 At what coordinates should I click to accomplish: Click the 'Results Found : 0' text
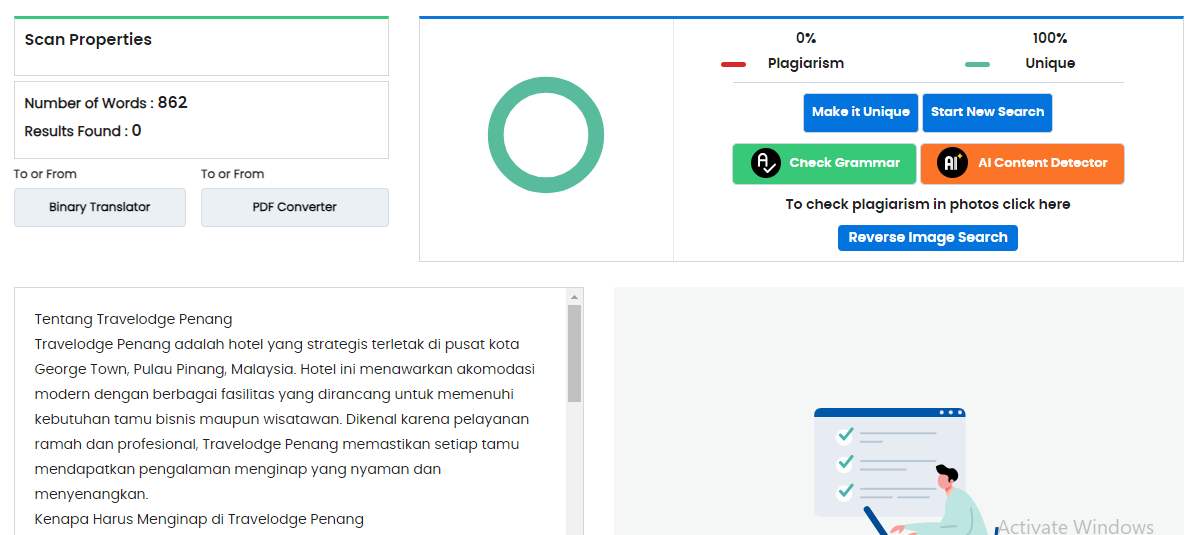pyautogui.click(x=83, y=131)
